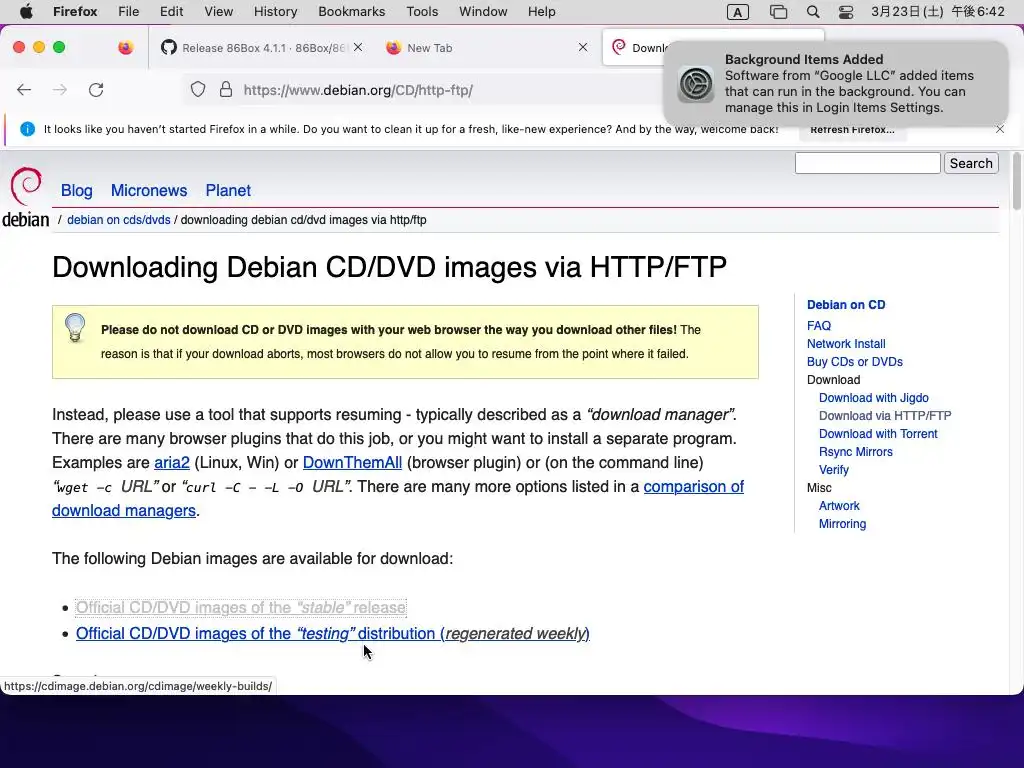Viewport: 1024px width, 768px height.
Task: Click the page vertical scrollbar
Action: point(1016,182)
